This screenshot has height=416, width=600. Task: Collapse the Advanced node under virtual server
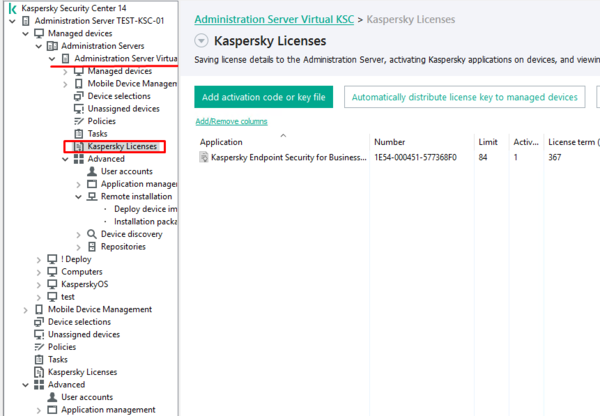(65, 159)
